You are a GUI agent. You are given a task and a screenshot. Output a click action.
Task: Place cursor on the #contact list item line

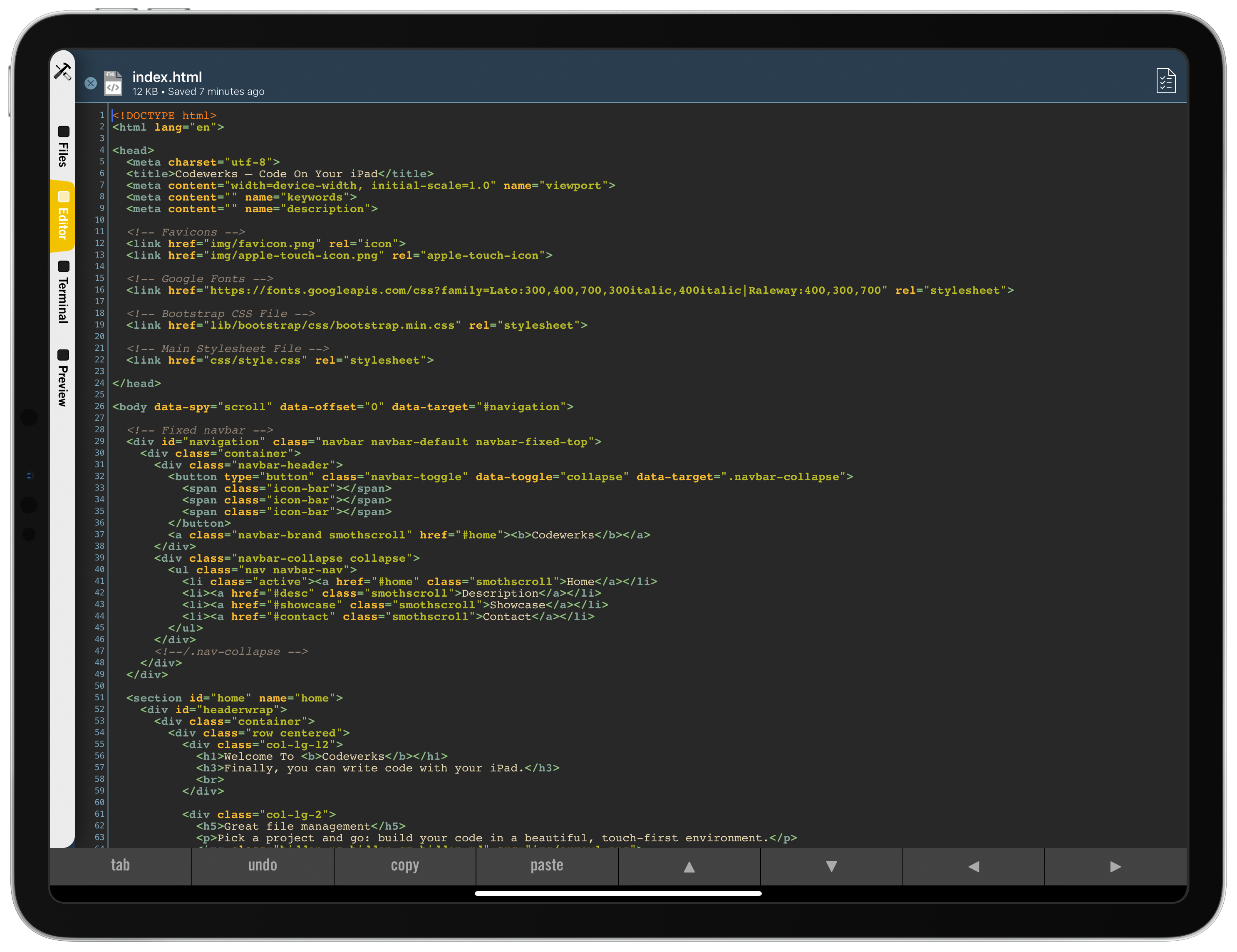pyautogui.click(x=388, y=617)
